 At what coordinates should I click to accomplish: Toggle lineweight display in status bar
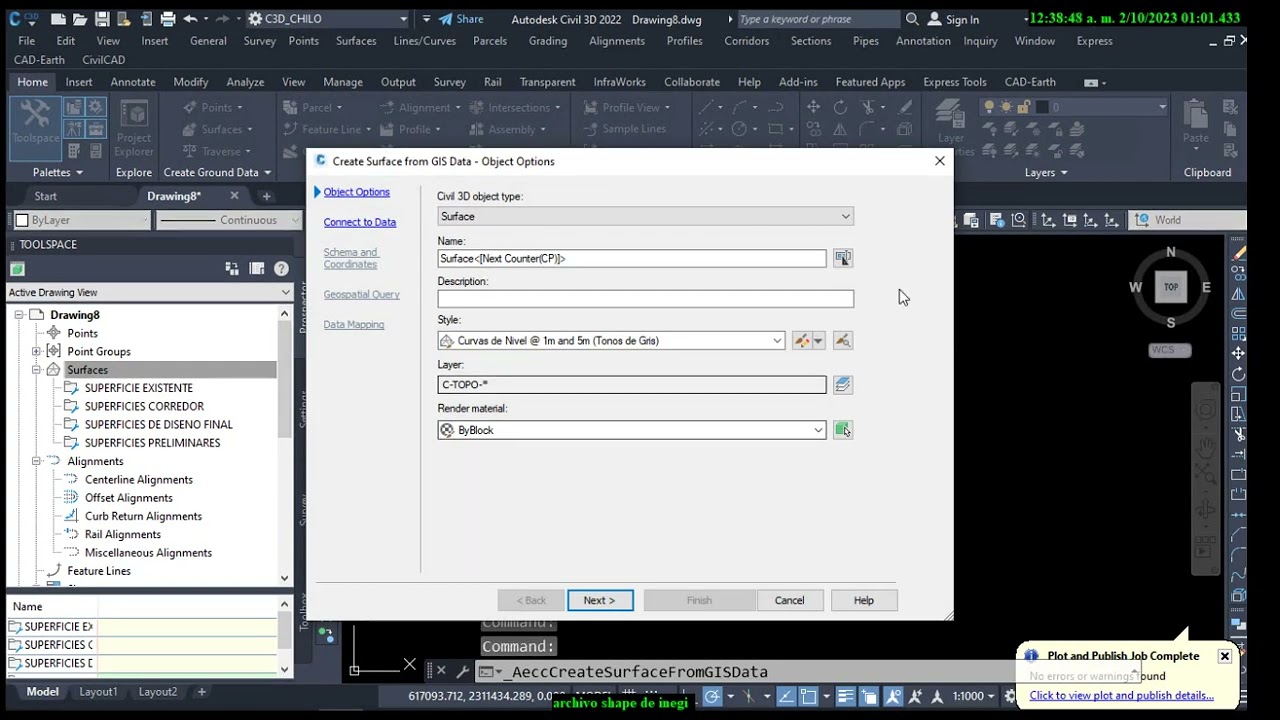pos(846,696)
